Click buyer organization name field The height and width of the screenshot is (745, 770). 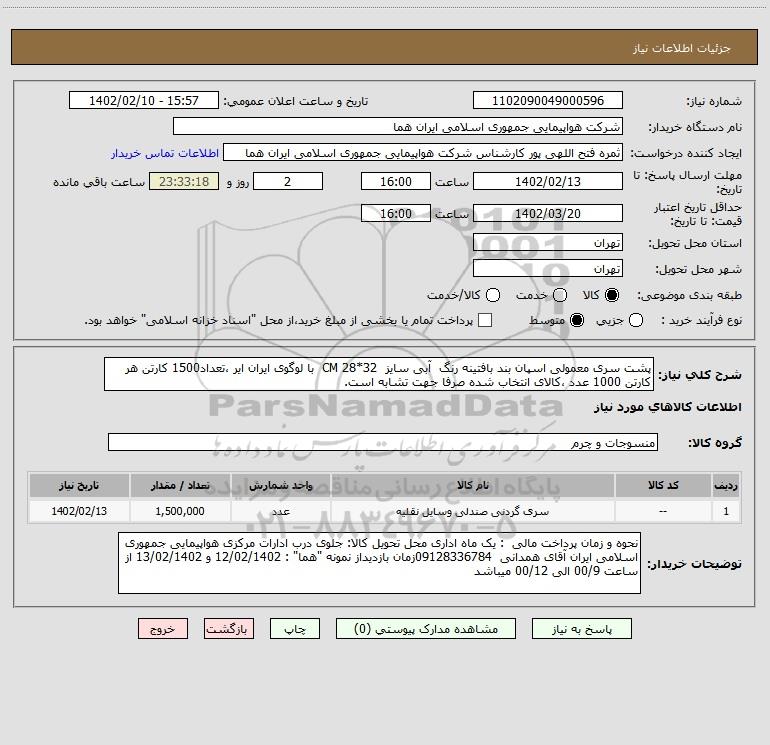(398, 127)
